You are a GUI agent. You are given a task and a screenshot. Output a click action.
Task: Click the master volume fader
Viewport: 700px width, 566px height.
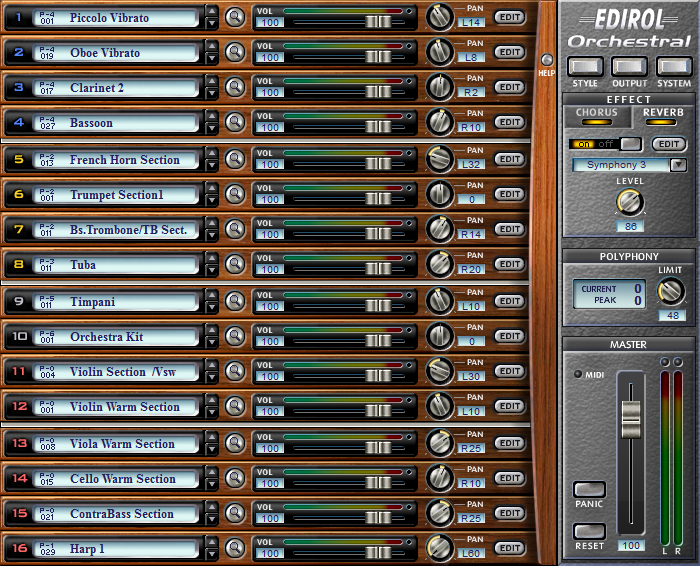click(631, 419)
